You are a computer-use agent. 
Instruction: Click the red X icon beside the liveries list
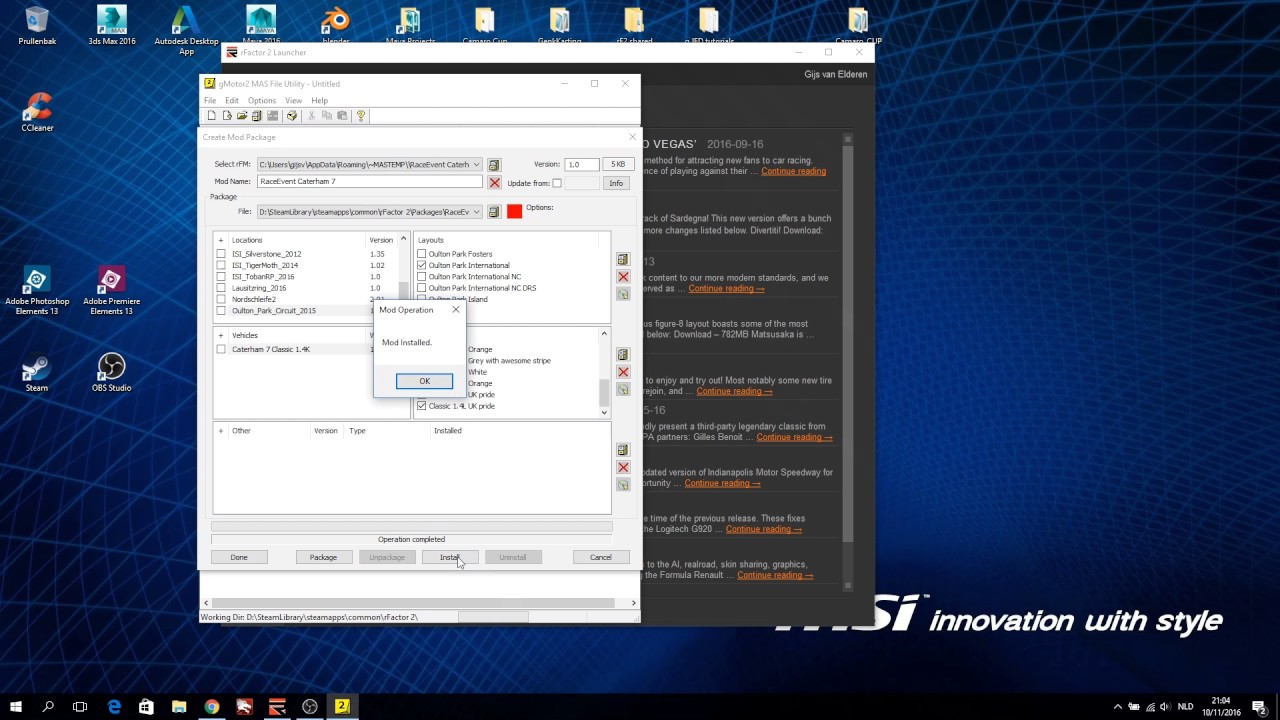click(623, 372)
